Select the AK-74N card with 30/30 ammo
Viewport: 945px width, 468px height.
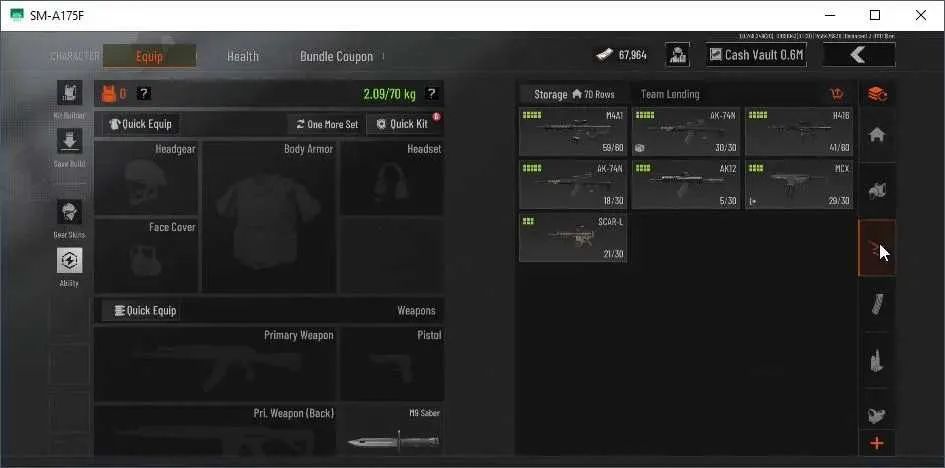[686, 132]
